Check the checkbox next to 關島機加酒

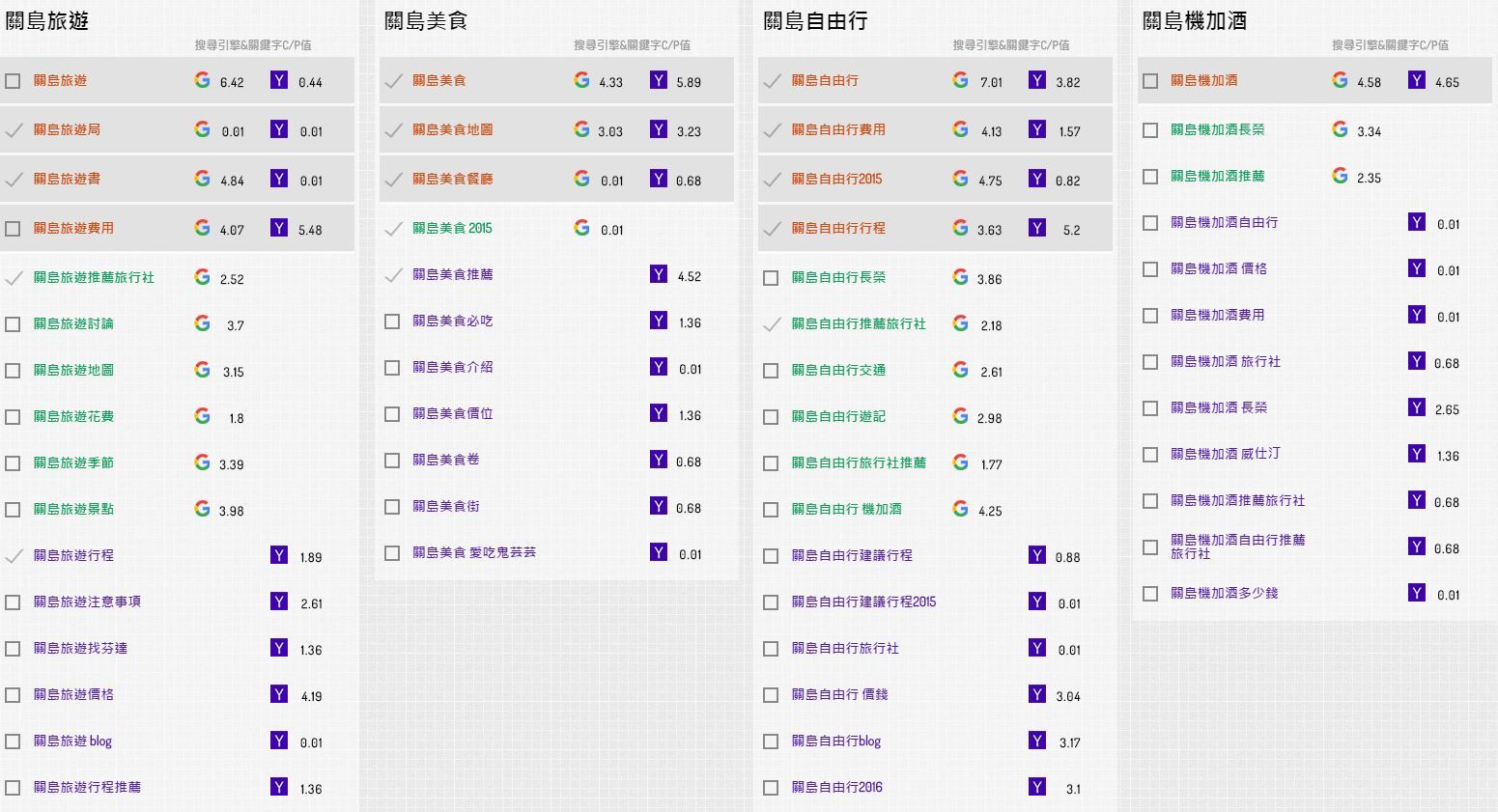(1150, 80)
